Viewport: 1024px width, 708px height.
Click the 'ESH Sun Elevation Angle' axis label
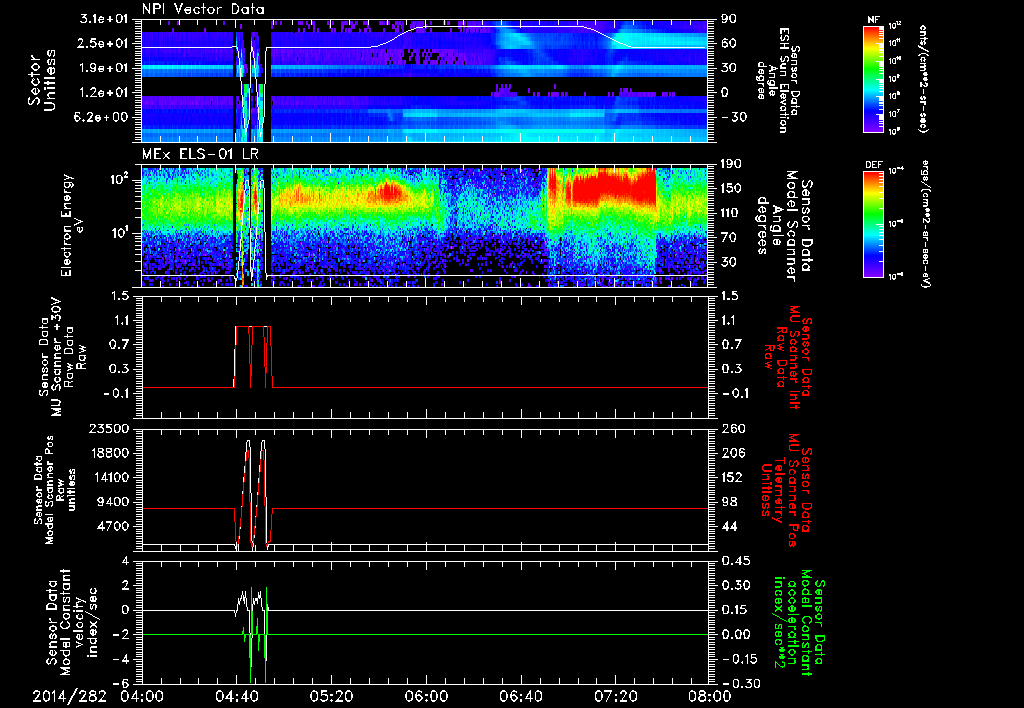click(x=776, y=80)
